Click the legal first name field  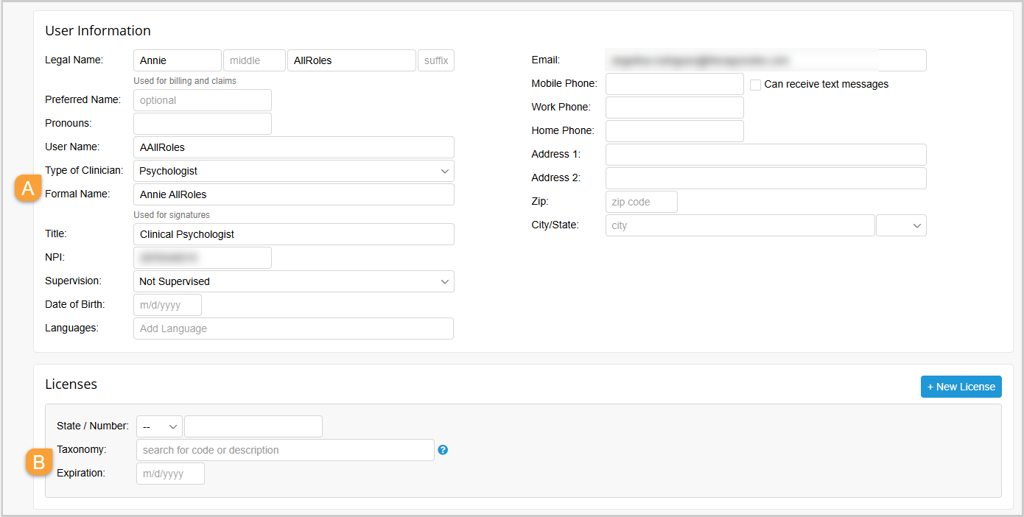pos(177,61)
